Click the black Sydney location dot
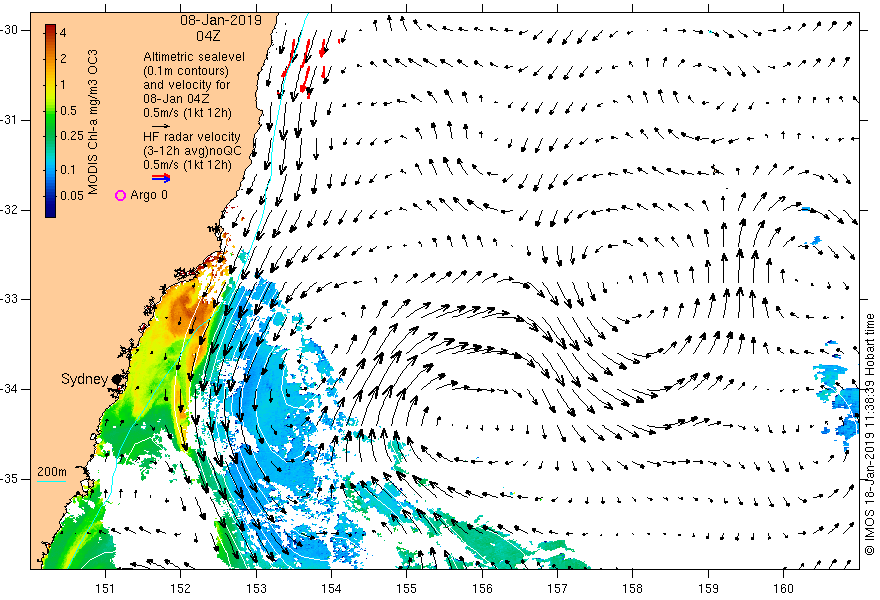 point(116,380)
